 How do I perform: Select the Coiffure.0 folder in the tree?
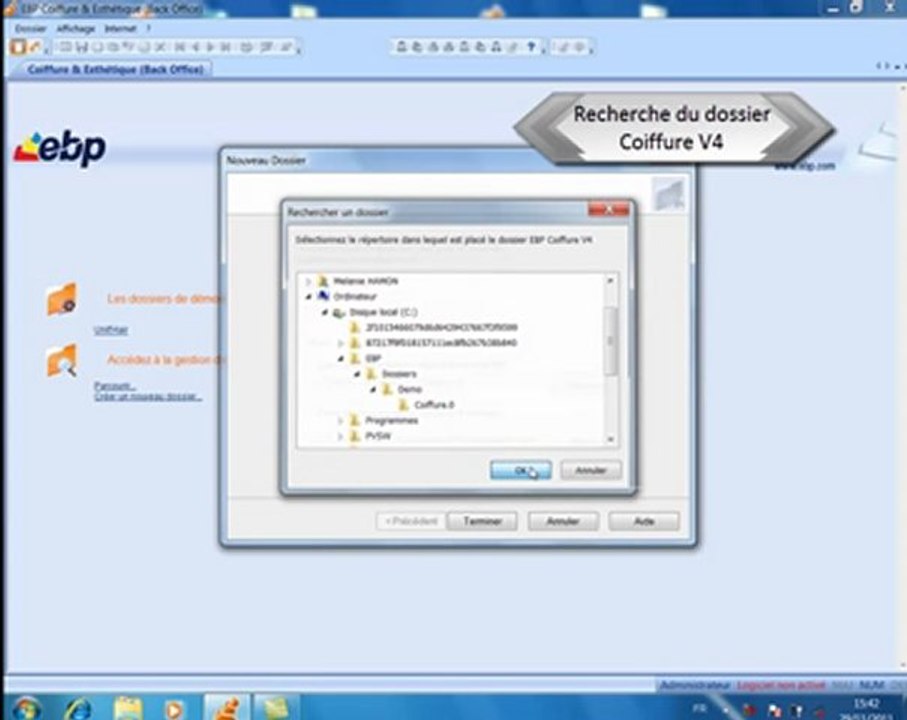point(434,405)
